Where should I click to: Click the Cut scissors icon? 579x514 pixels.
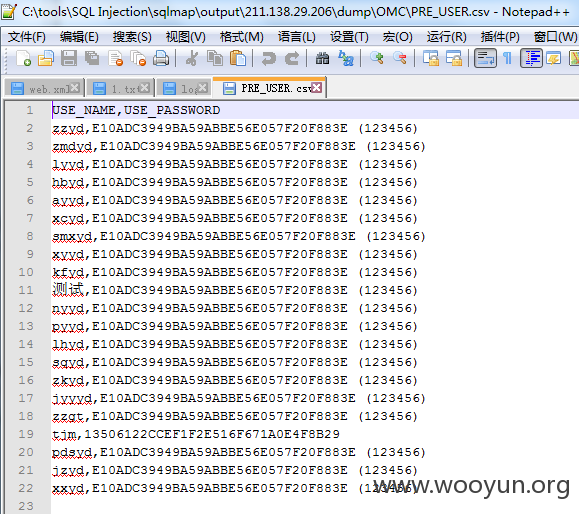coord(191,58)
